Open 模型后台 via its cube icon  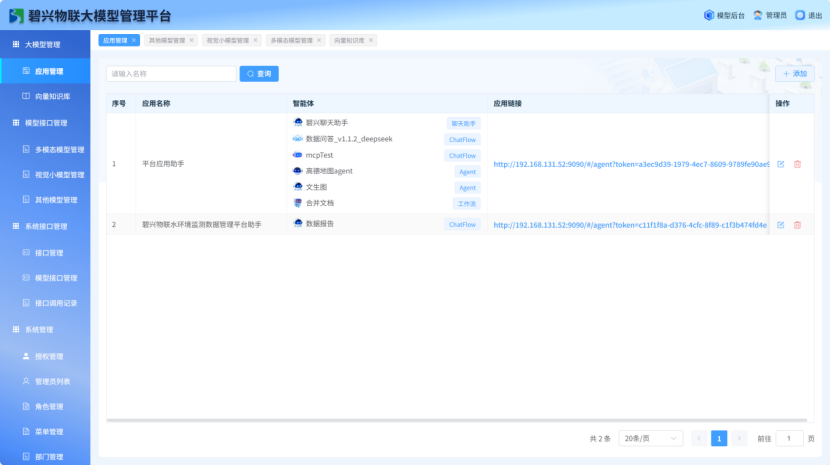tap(709, 15)
